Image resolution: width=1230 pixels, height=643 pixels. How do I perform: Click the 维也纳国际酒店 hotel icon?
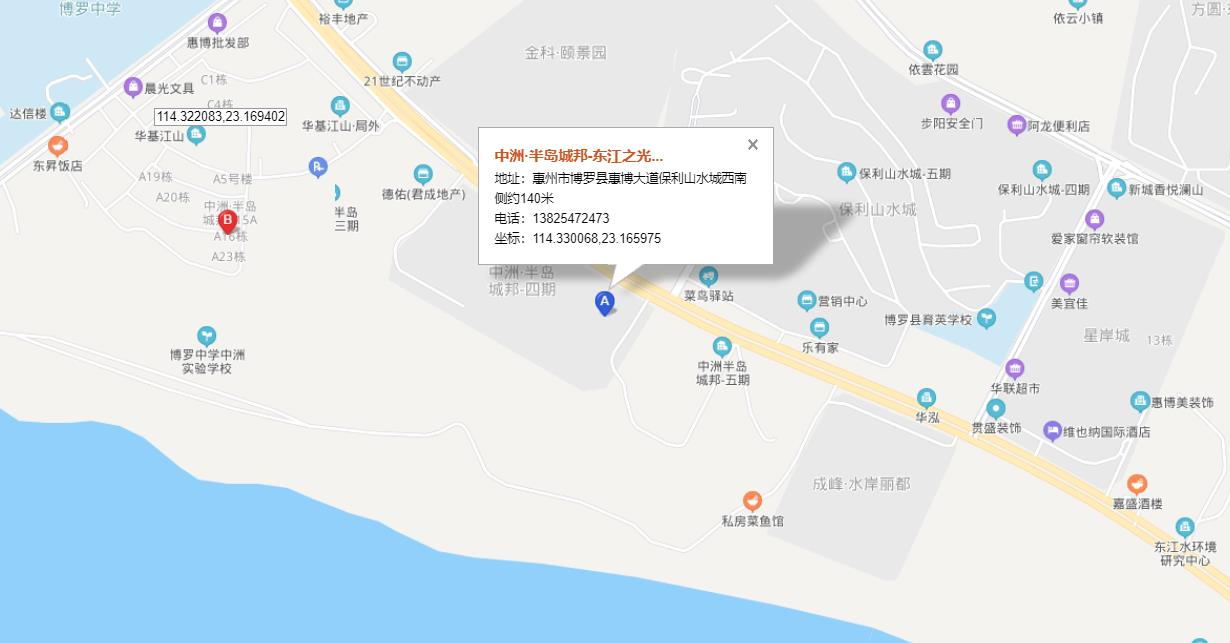[x=1052, y=431]
